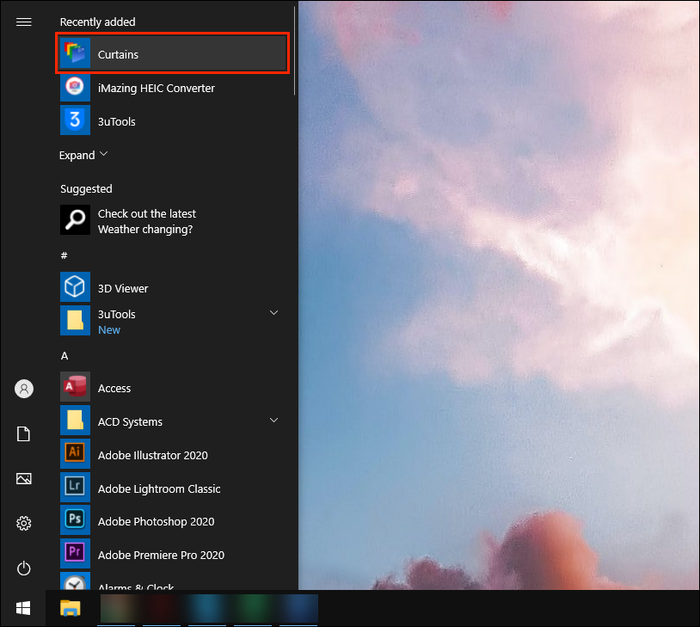
Task: Open Settings gear in Start sidebar
Action: (24, 523)
